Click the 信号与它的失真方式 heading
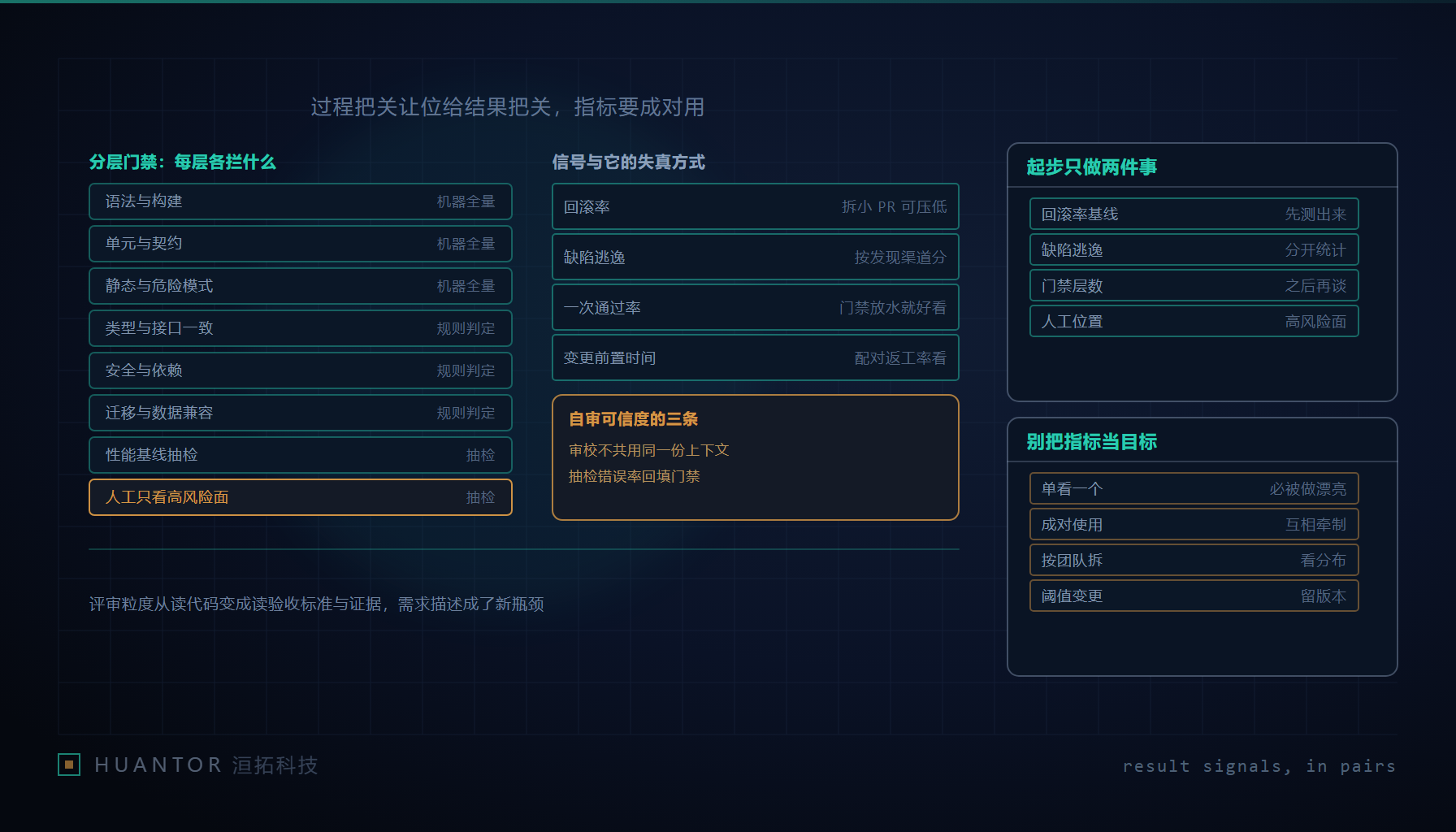The image size is (1456, 832). [x=629, y=162]
